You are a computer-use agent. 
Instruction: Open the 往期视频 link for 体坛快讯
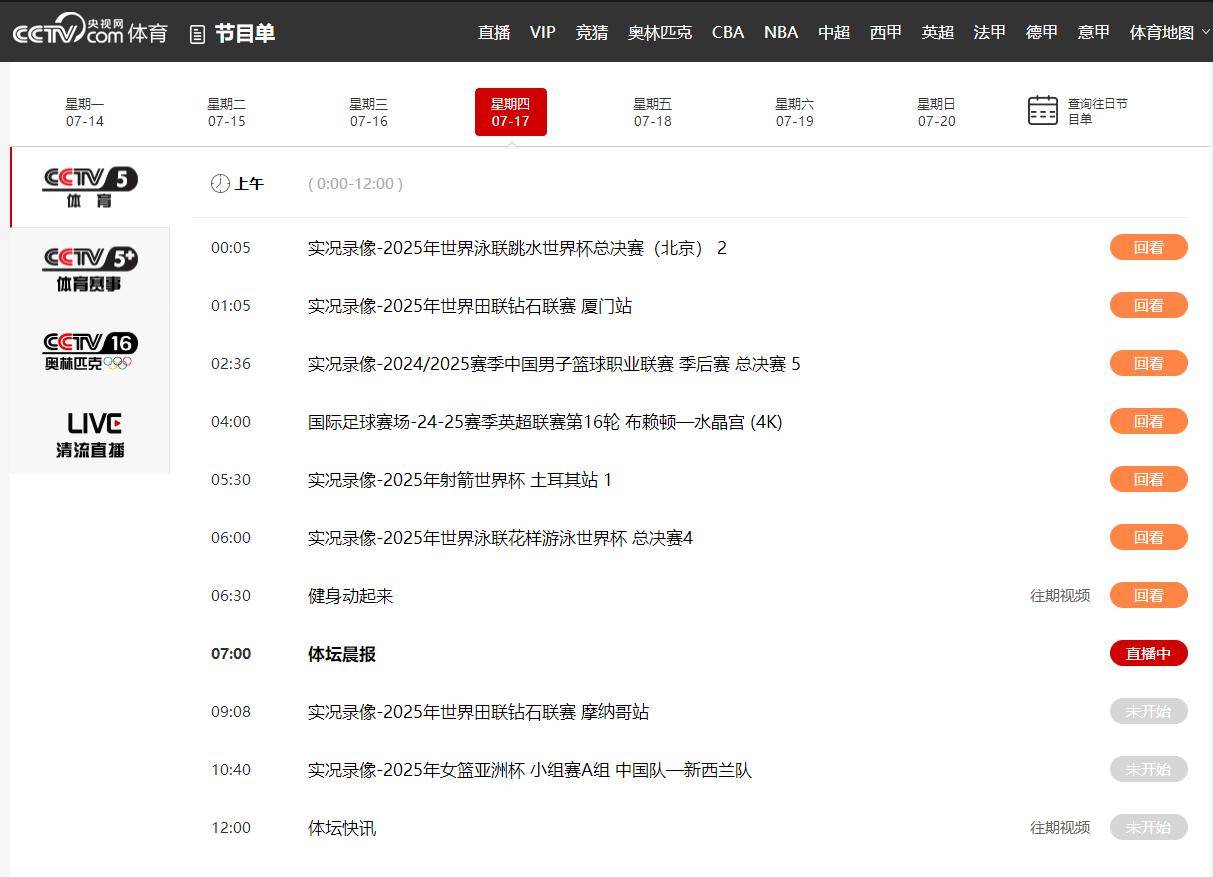[1060, 828]
